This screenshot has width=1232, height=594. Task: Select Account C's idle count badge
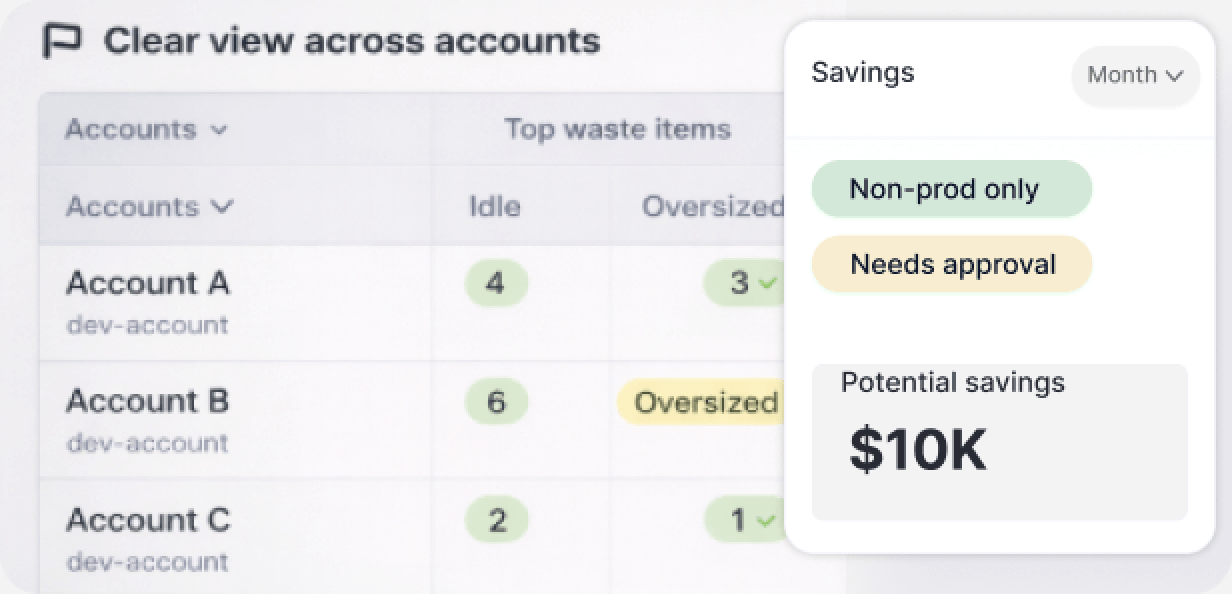[x=496, y=520]
